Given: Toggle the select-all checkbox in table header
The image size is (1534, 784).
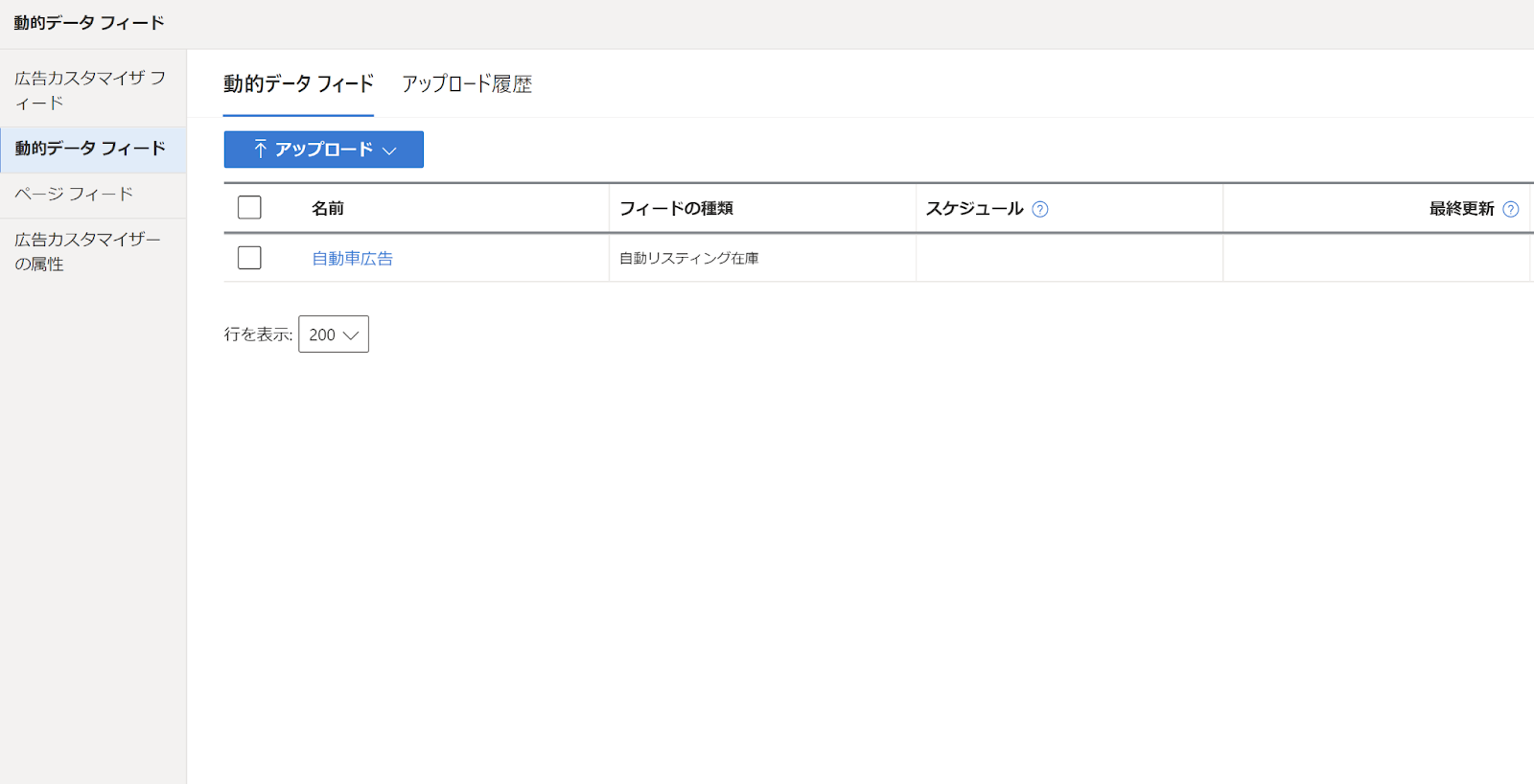Looking at the screenshot, I should pyautogui.click(x=249, y=208).
